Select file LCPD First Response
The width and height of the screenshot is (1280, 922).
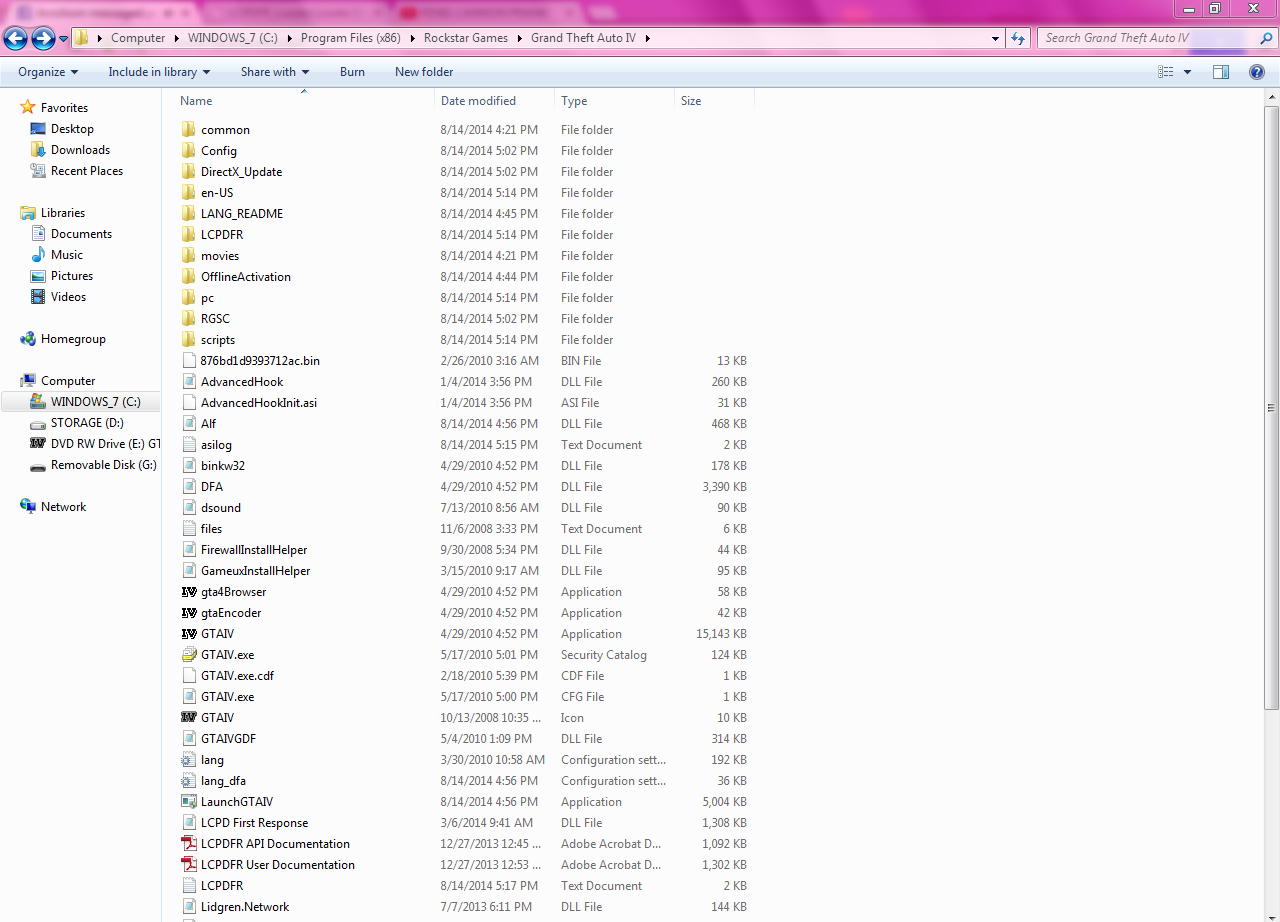point(254,823)
